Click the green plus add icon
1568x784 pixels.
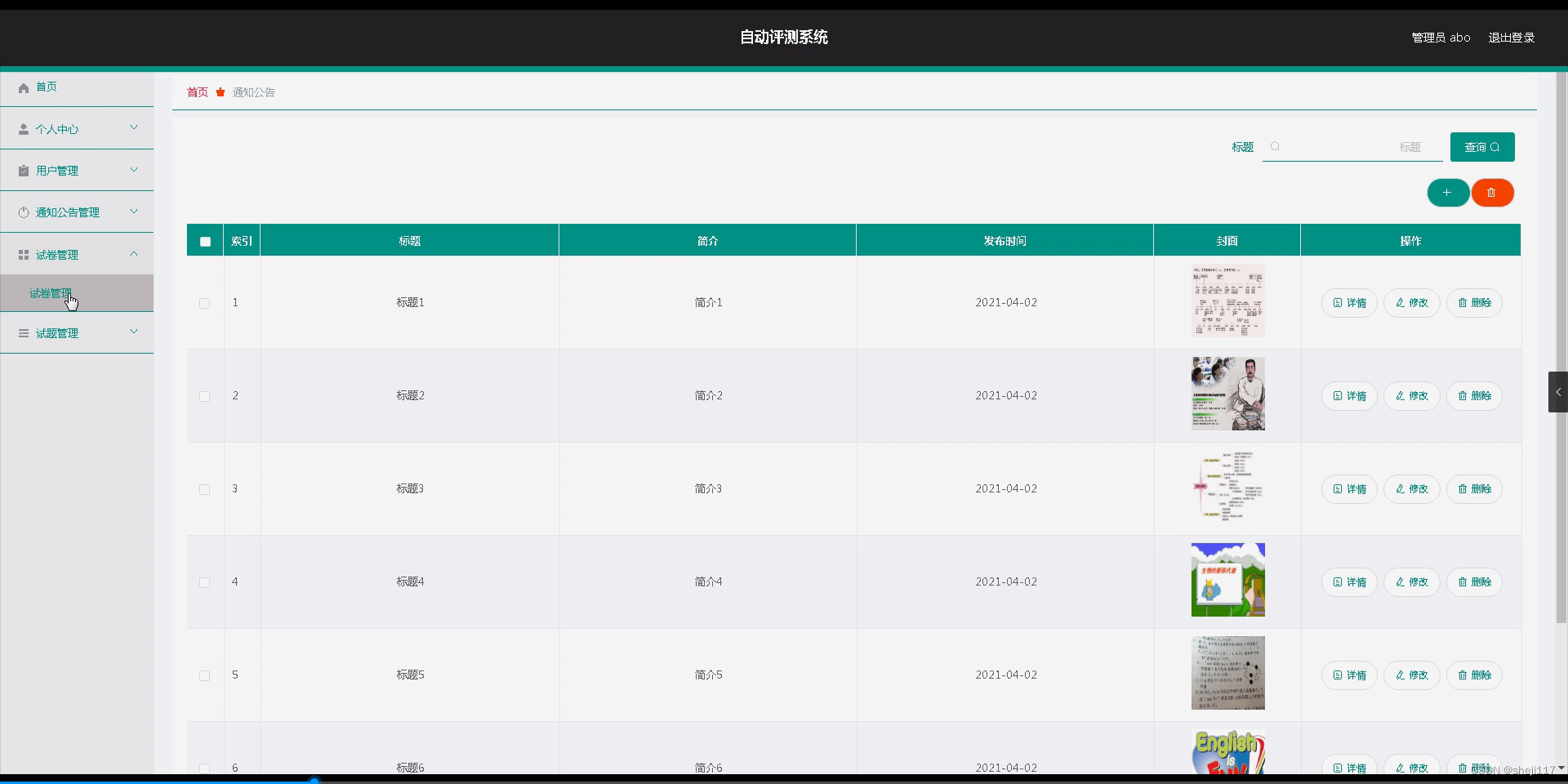(1448, 193)
